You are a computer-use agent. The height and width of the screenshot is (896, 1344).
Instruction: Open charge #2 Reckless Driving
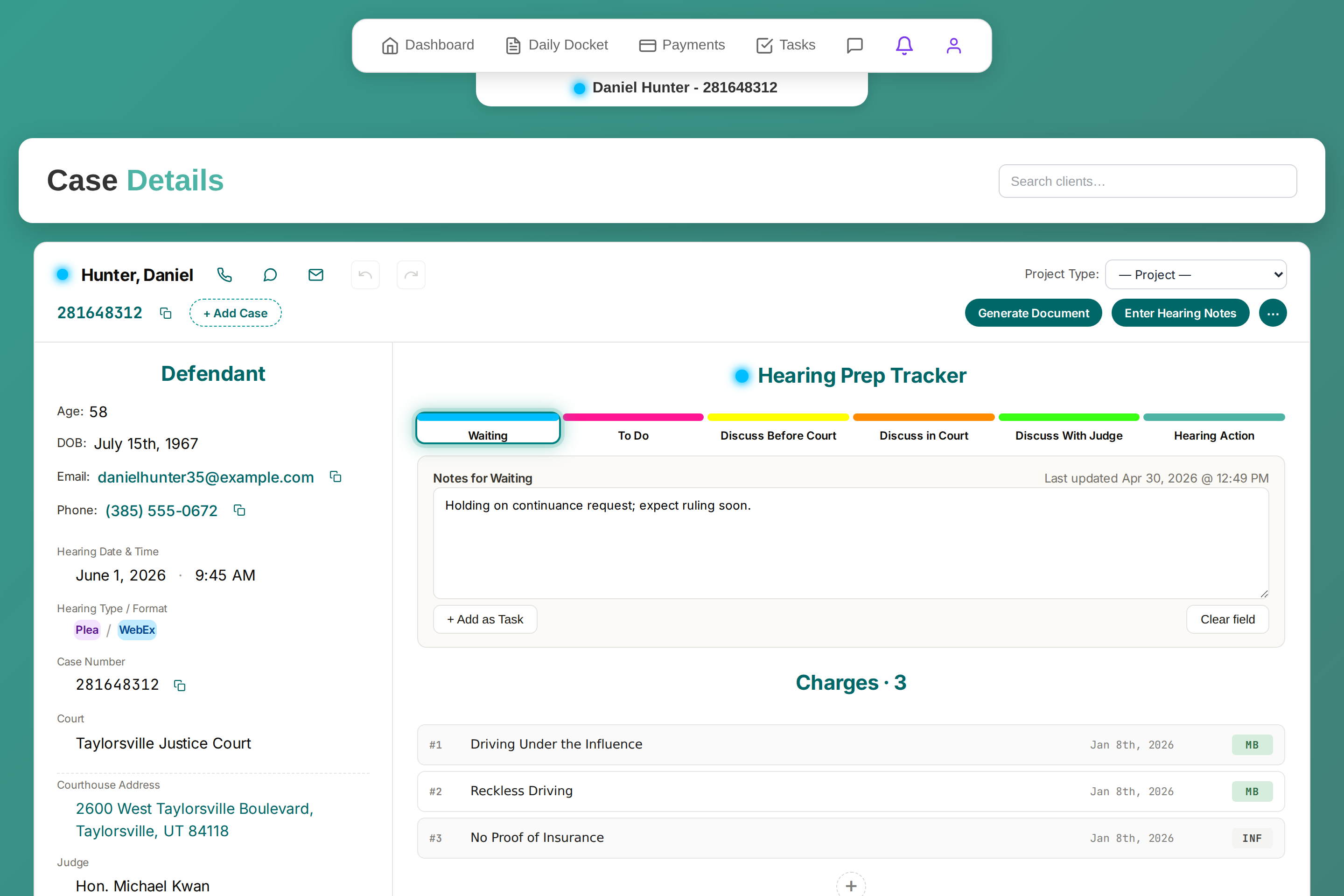point(851,791)
